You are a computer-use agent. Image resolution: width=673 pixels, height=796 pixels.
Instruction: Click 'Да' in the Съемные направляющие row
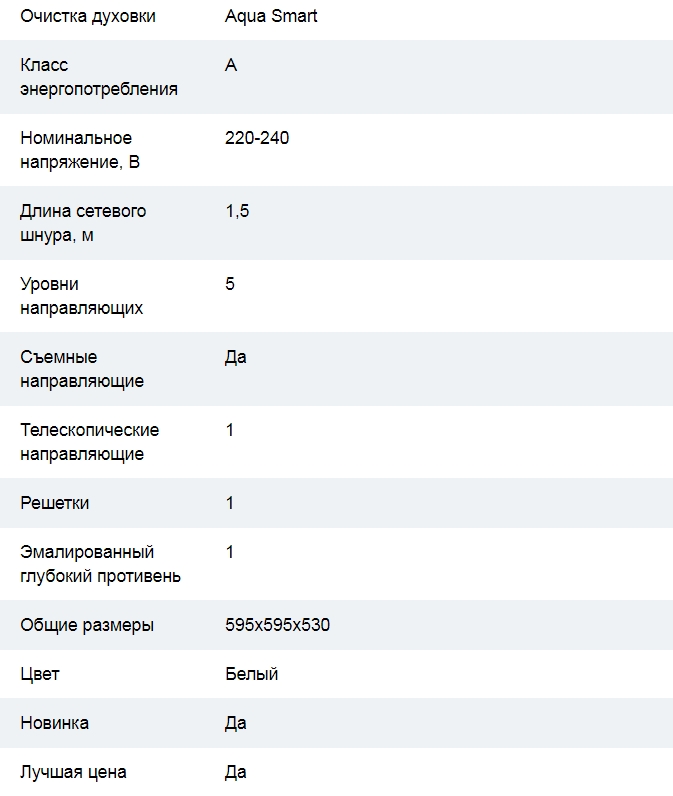(236, 357)
